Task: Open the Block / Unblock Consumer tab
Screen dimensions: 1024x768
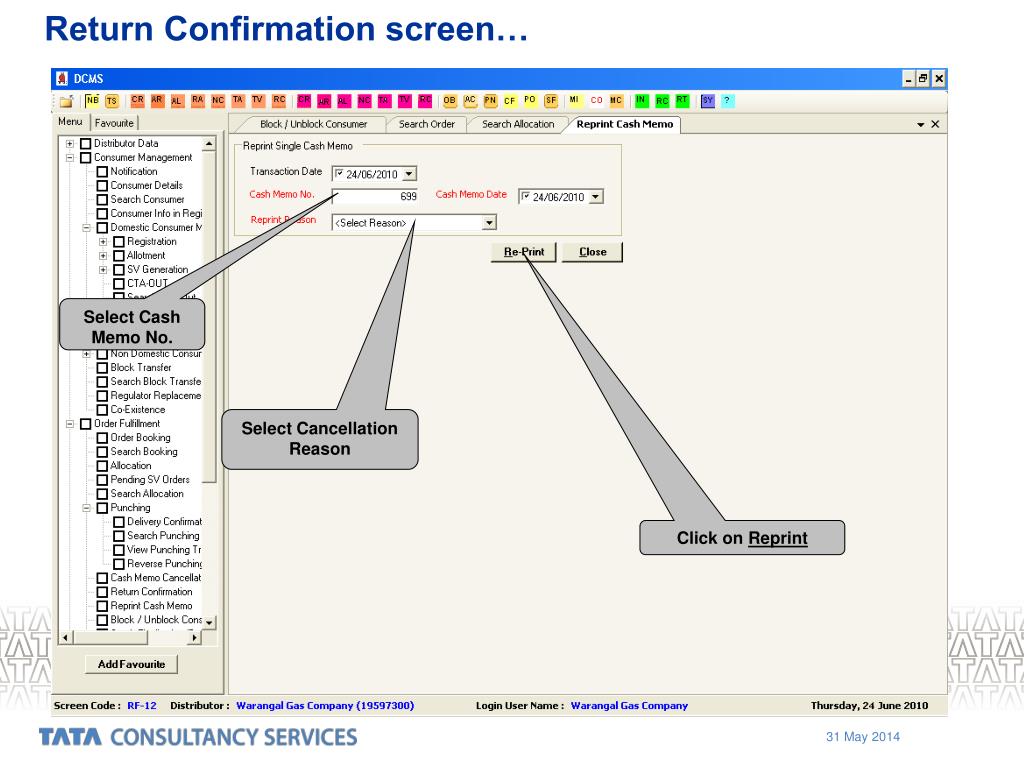Action: [313, 124]
